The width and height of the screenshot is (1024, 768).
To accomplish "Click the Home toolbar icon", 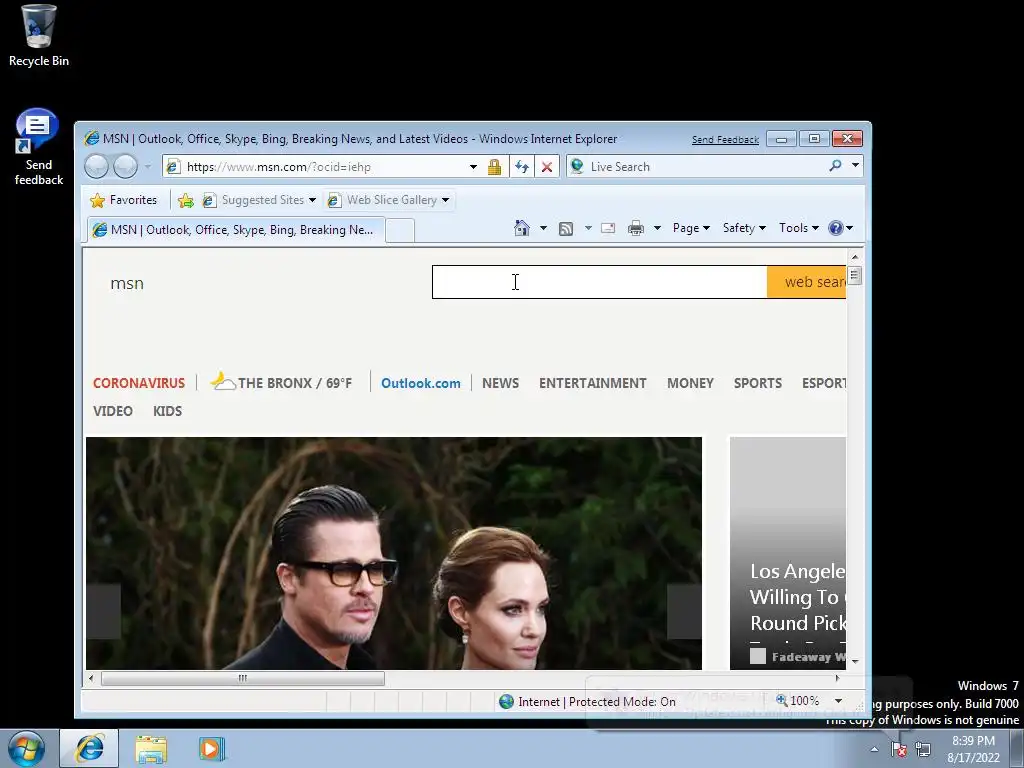I will 522,228.
